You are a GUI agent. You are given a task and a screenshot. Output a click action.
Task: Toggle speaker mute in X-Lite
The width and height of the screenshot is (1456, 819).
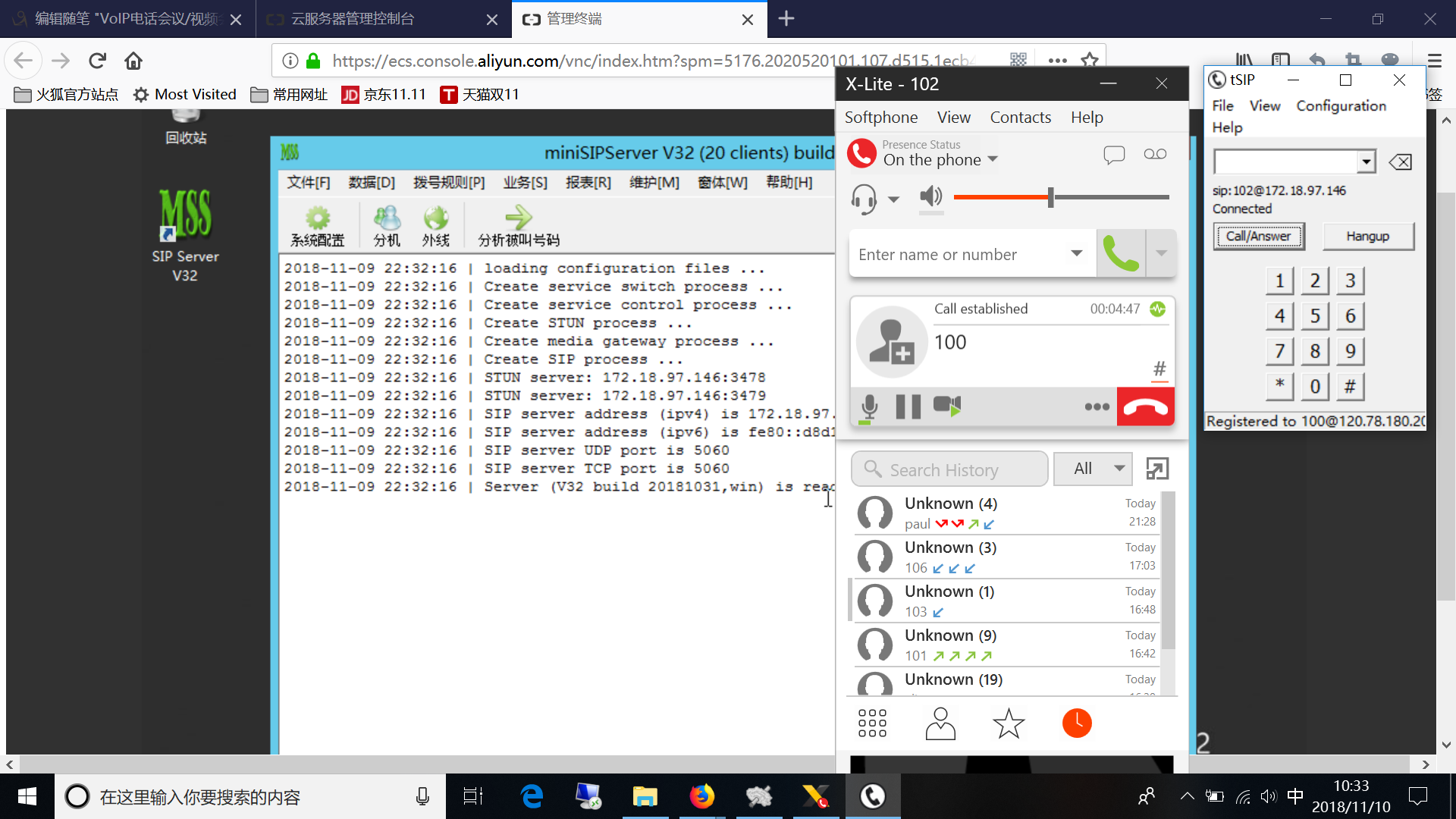pos(930,197)
